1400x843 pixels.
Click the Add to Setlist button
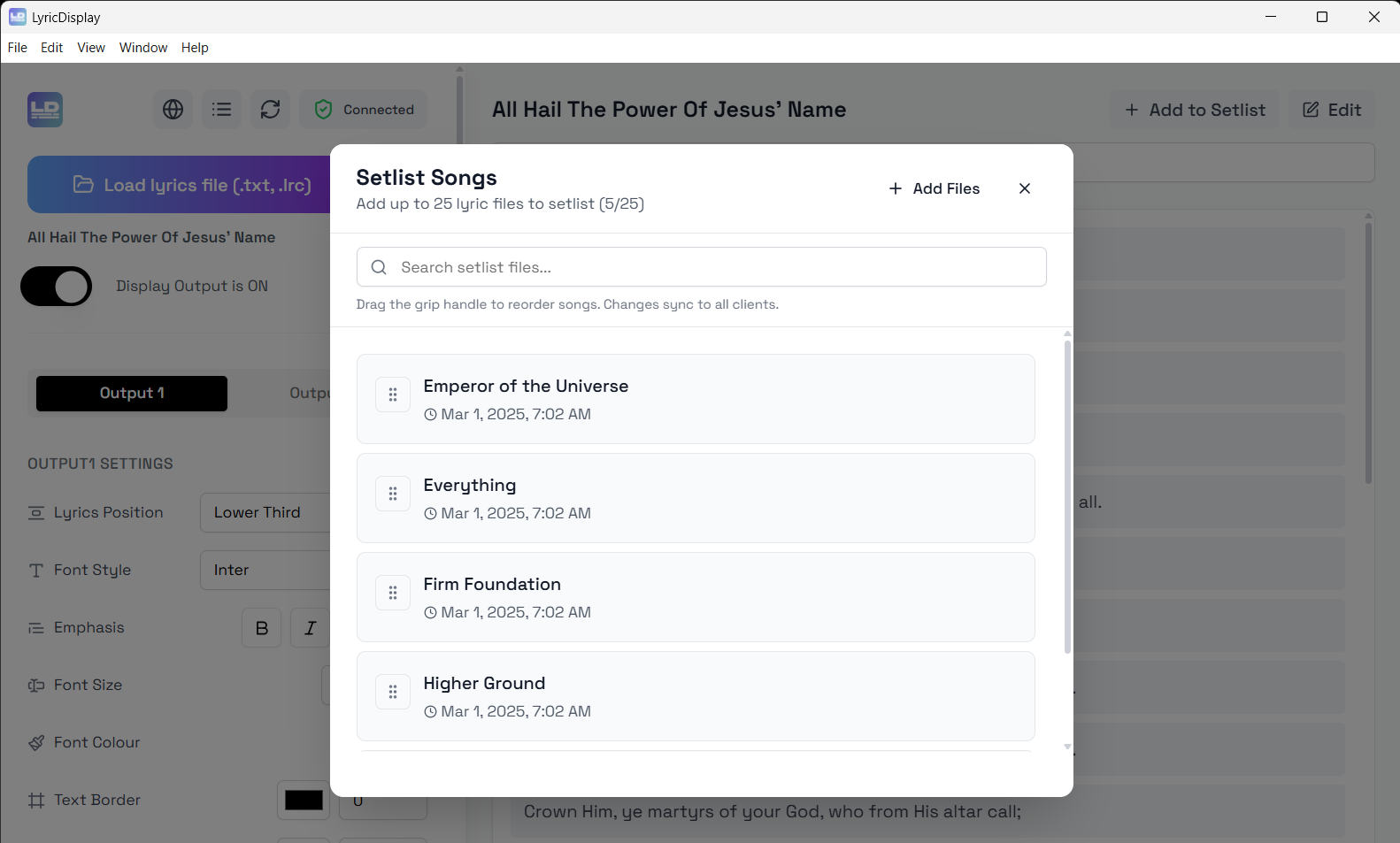pos(1195,110)
